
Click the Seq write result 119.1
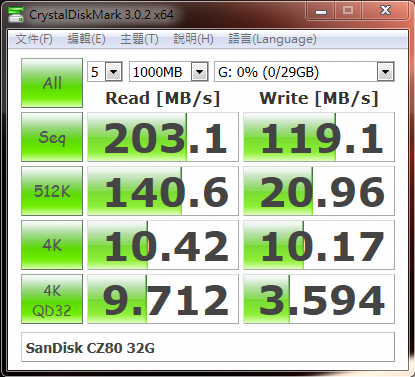319,137
